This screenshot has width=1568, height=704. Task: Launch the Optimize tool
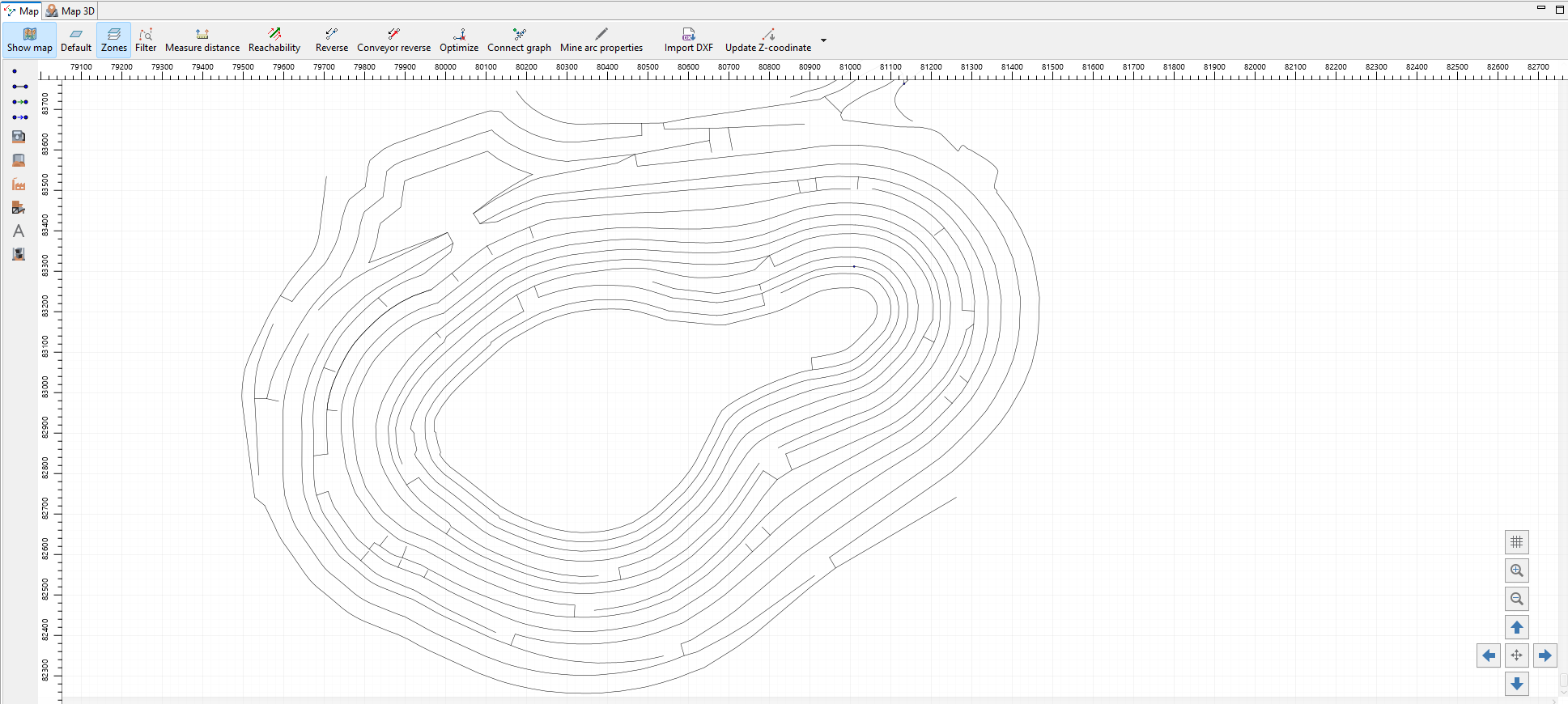459,40
